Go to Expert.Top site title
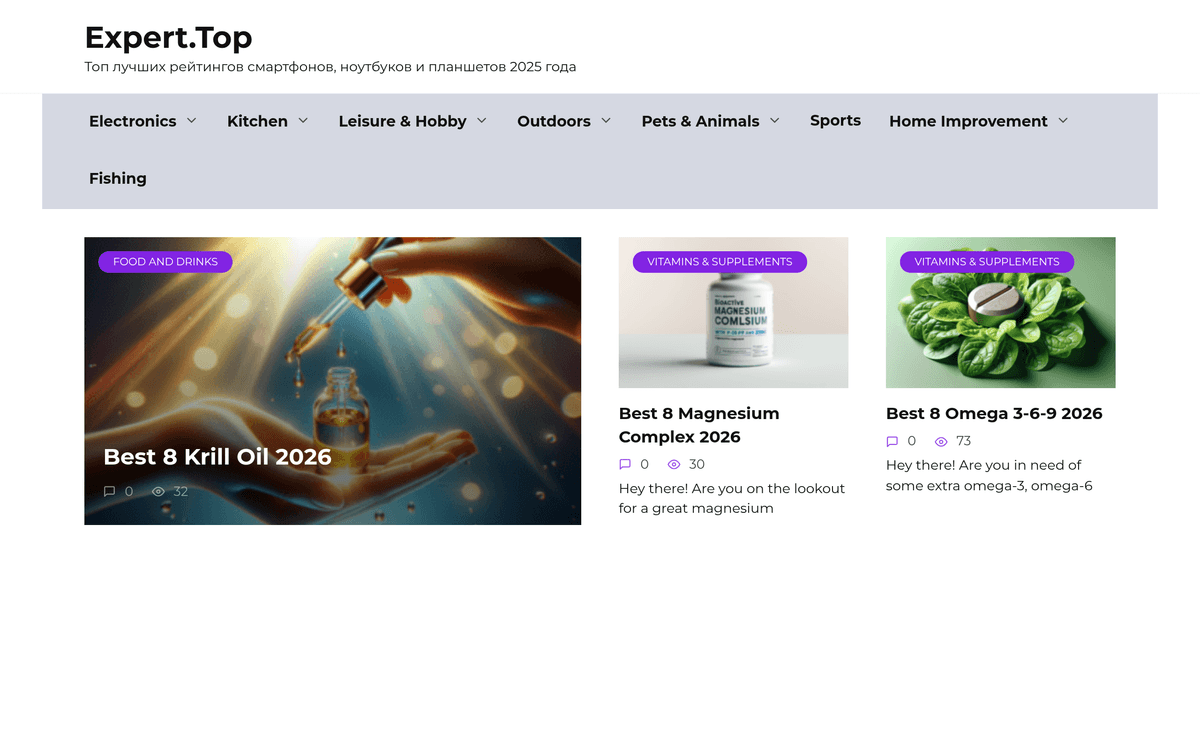This screenshot has height=750, width=1200. tap(168, 37)
